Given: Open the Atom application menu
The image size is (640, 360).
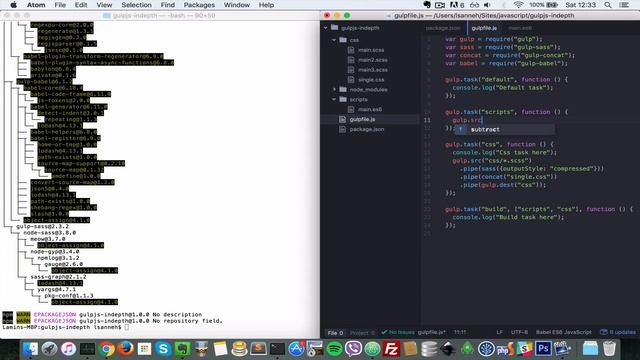Looking at the screenshot, I should tap(36, 5).
